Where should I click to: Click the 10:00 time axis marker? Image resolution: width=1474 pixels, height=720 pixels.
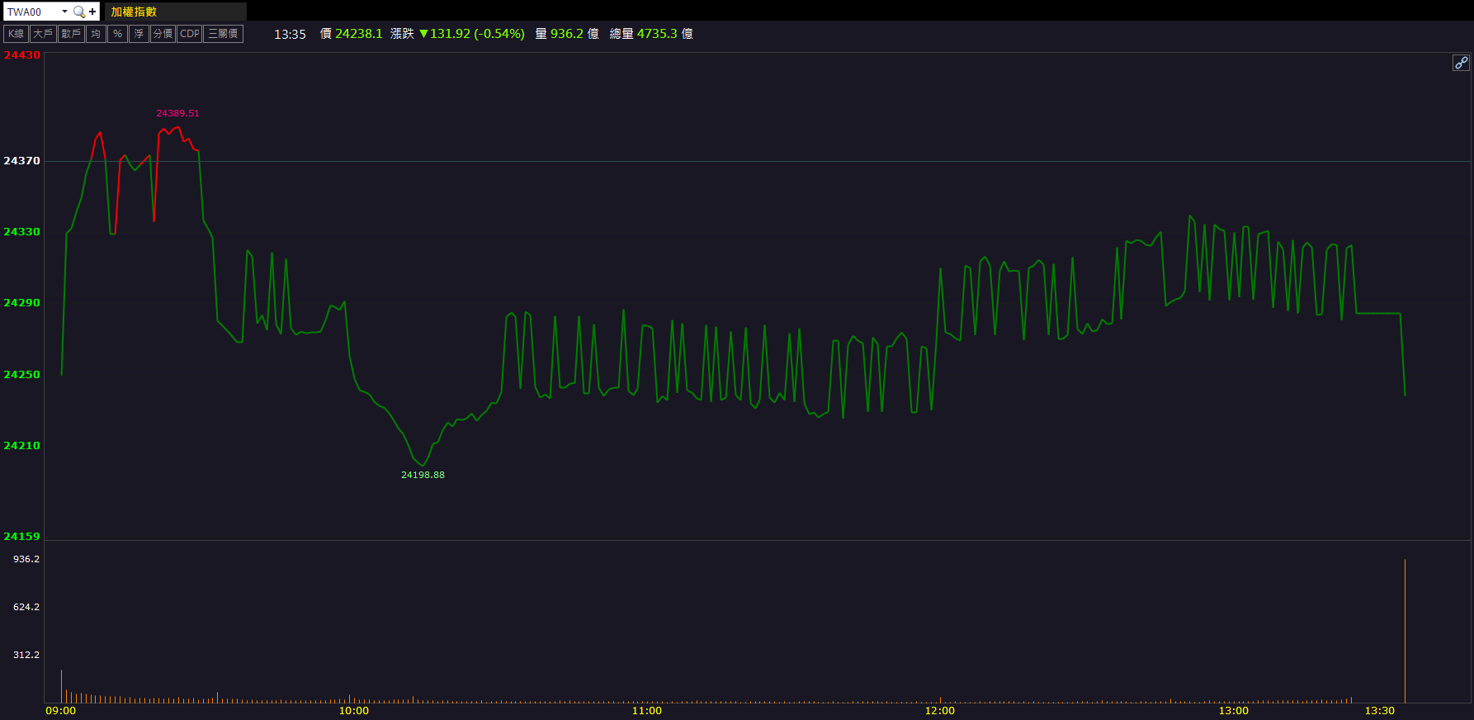point(354,711)
